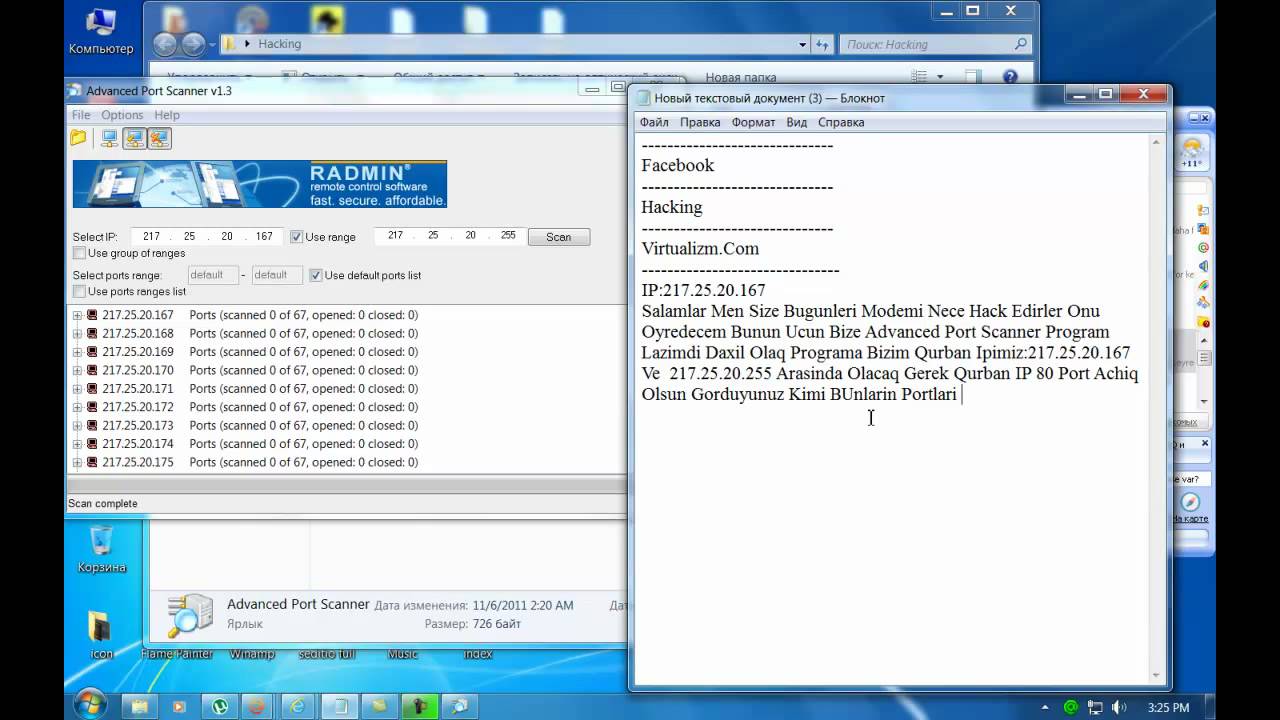This screenshot has height=720, width=1280.
Task: Open the Правка menu in Notepad
Action: (x=700, y=122)
